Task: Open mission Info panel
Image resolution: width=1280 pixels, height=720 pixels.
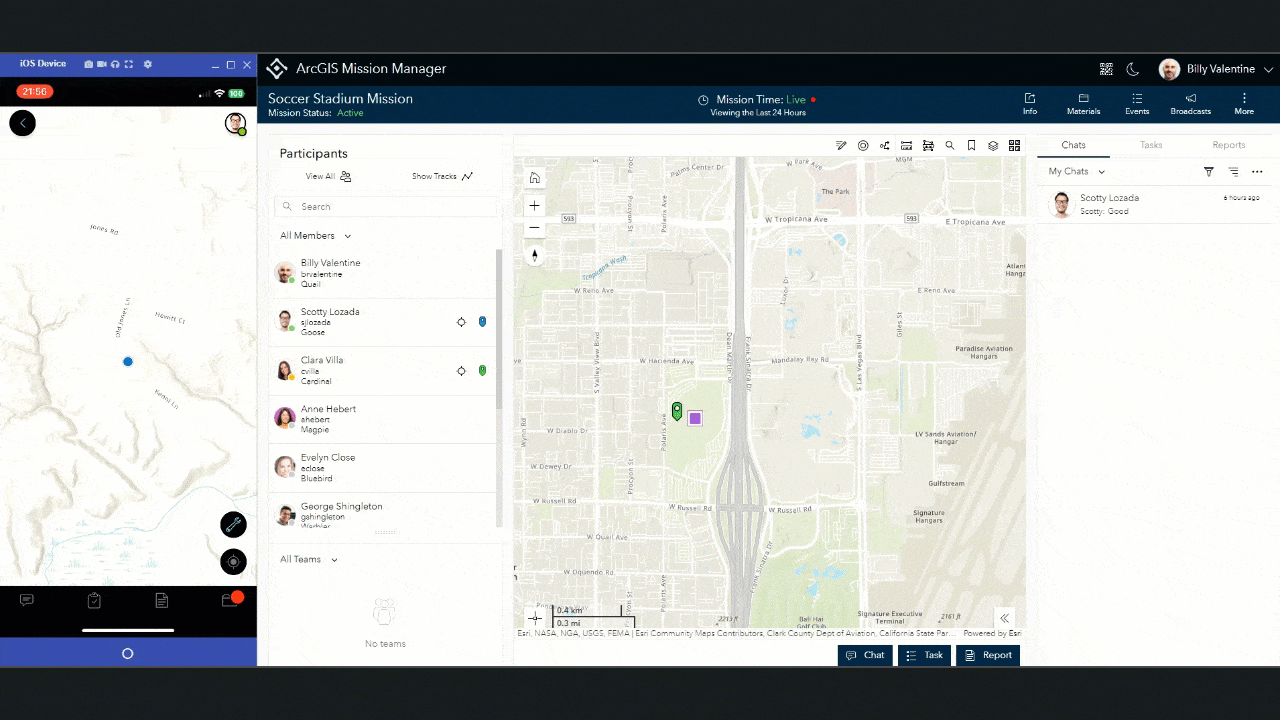Action: click(x=1030, y=104)
